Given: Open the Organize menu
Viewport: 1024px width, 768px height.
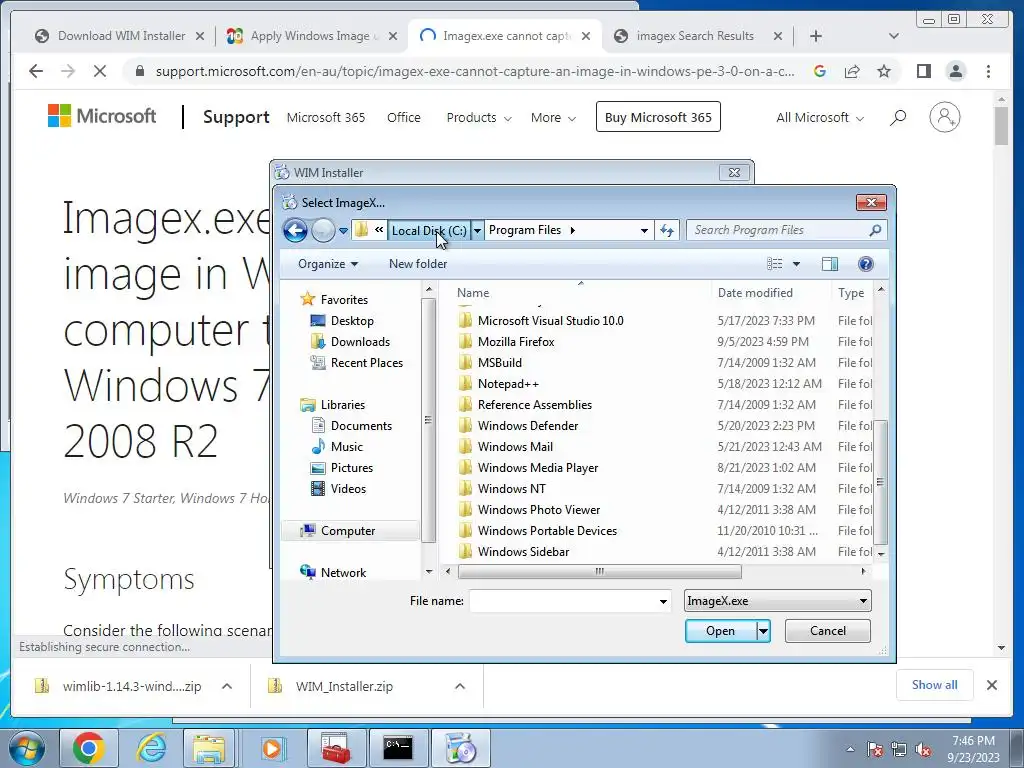Looking at the screenshot, I should pyautogui.click(x=328, y=264).
